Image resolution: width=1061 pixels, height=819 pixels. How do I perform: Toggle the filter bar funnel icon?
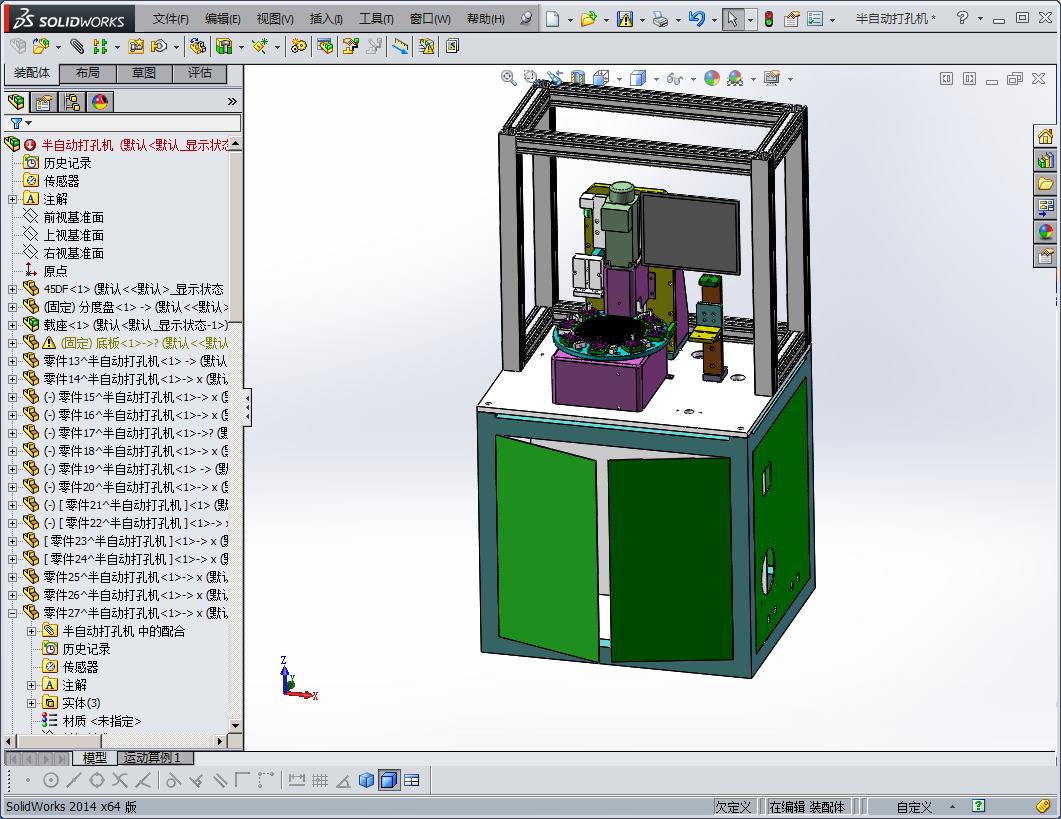(16, 123)
